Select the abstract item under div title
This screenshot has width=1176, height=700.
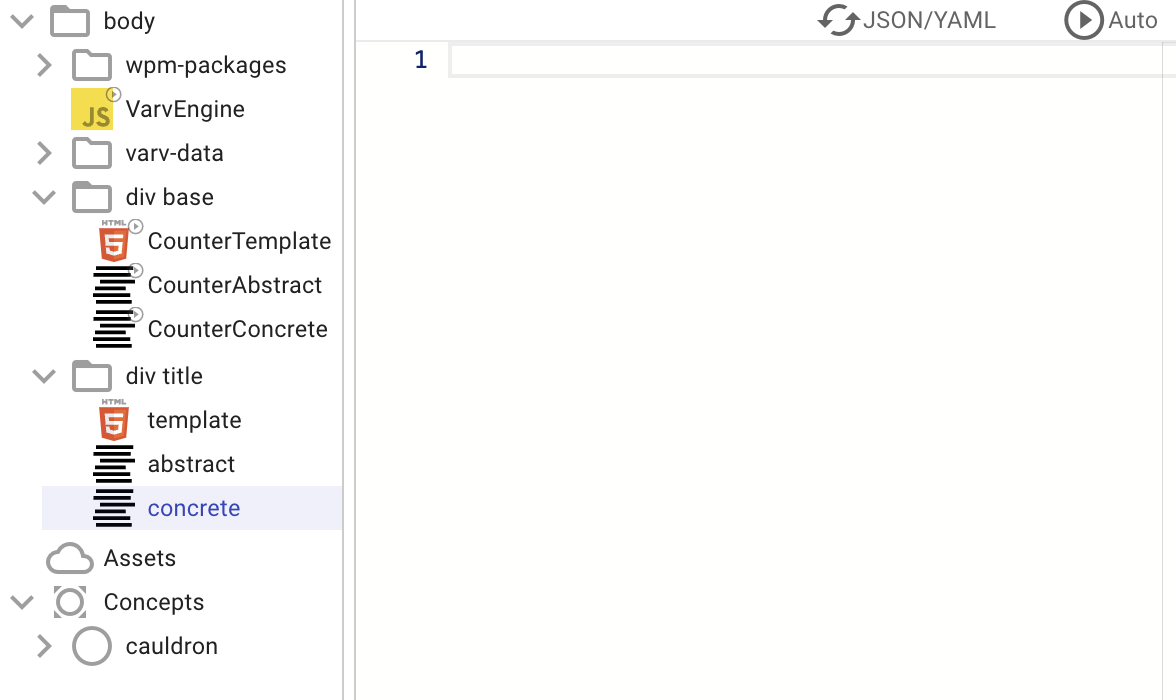click(191, 464)
